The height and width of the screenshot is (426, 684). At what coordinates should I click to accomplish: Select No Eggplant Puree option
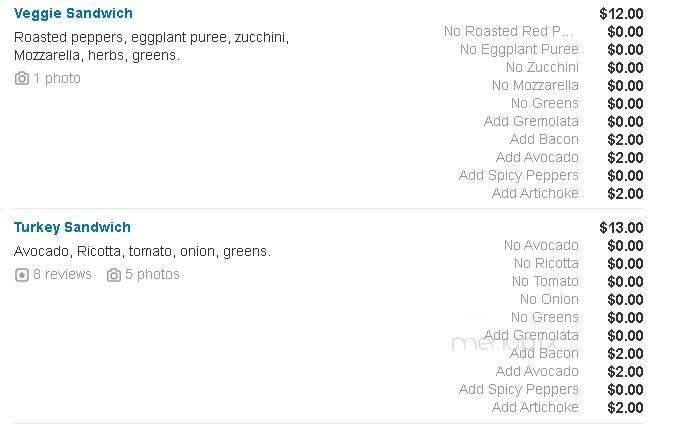(519, 49)
